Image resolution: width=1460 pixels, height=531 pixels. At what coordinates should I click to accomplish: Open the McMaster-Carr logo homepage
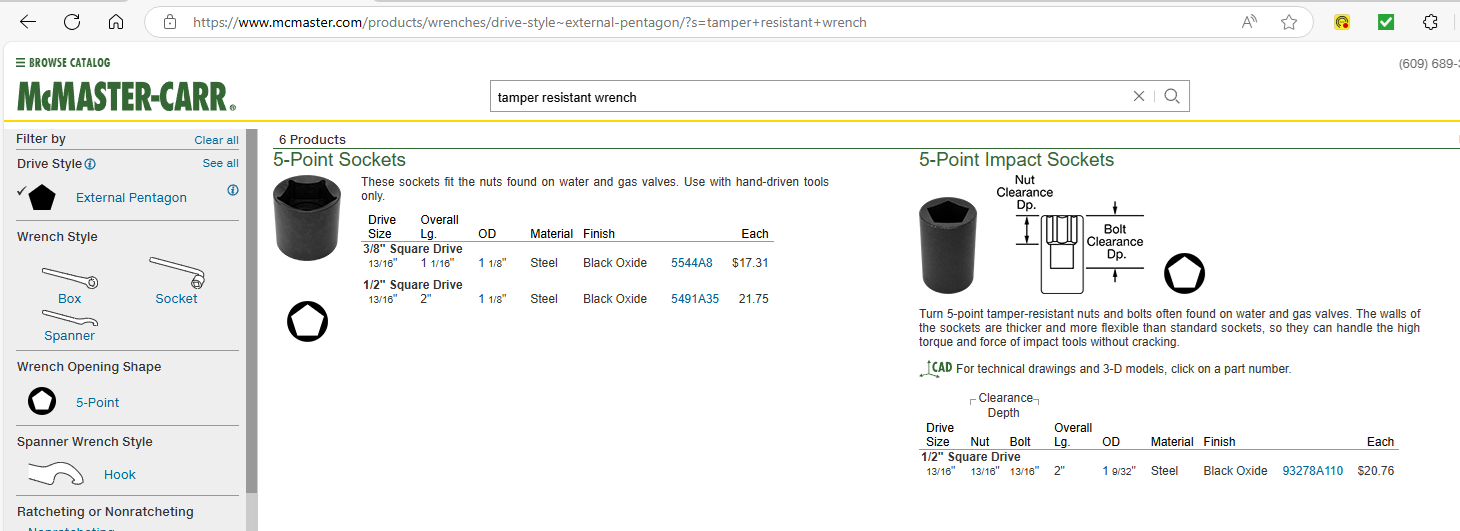pos(126,97)
